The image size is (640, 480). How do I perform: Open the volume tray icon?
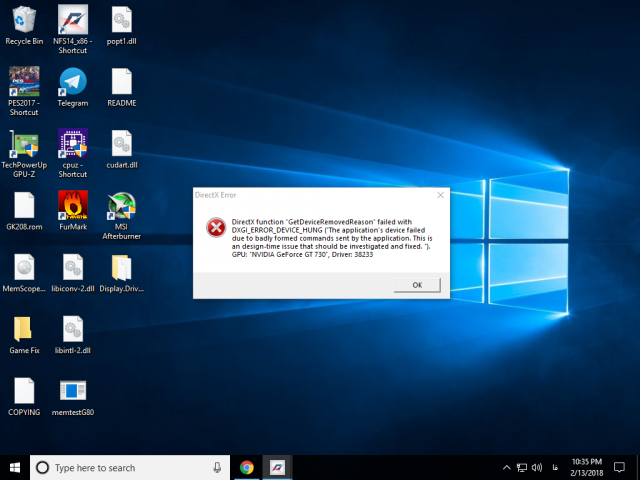point(537,467)
